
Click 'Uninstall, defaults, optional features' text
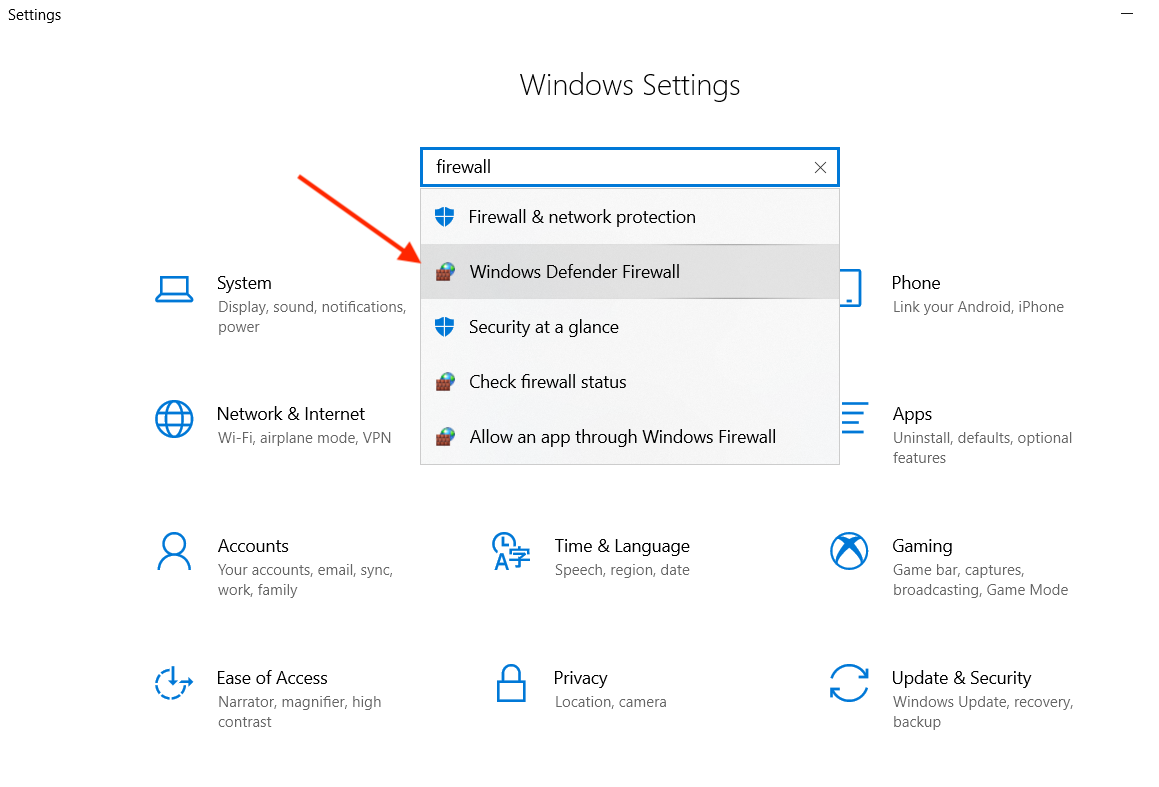tap(982, 448)
